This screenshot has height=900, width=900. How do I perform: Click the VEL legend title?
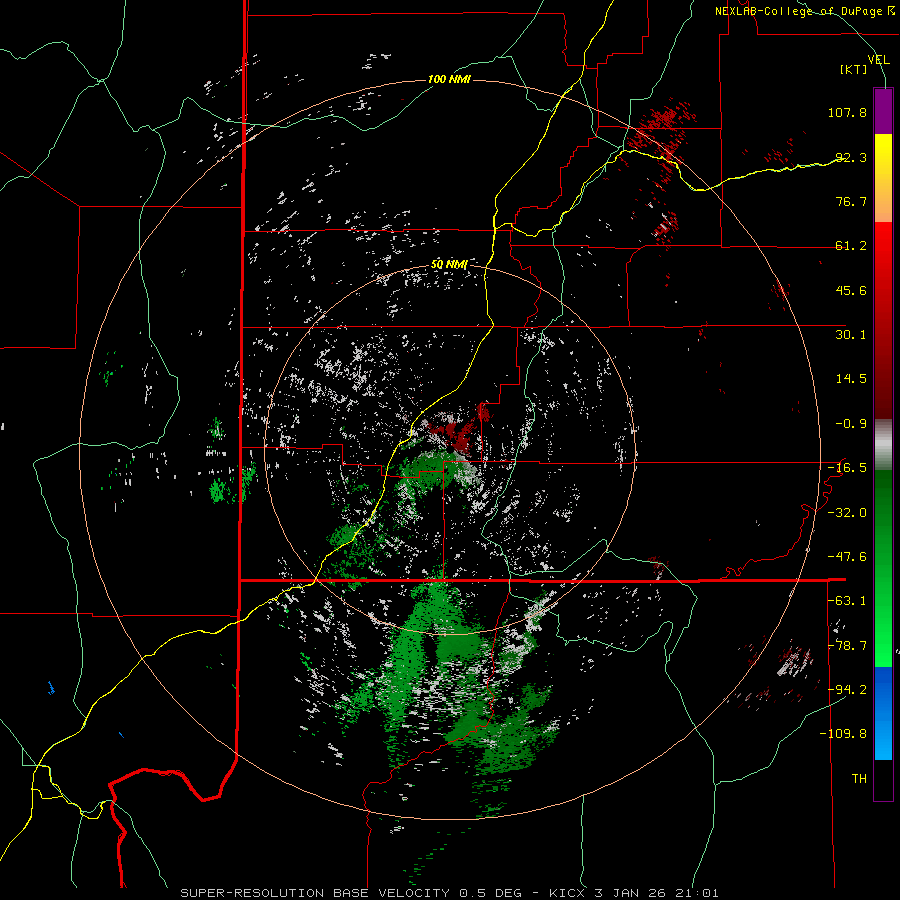pos(878,59)
